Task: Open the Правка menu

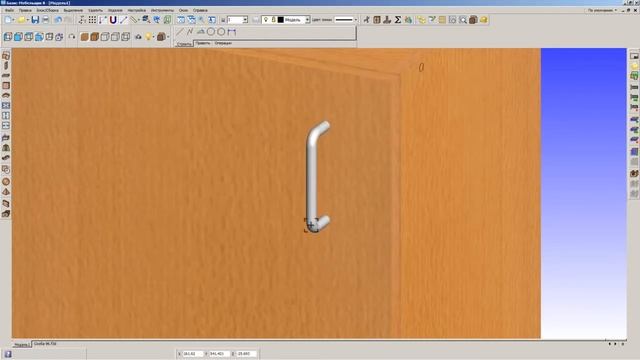Action: [25, 10]
